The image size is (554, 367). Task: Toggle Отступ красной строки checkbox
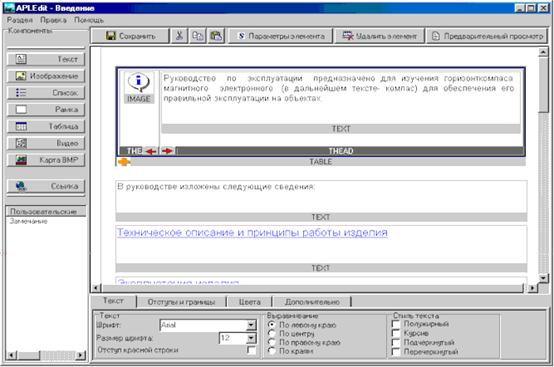251,350
